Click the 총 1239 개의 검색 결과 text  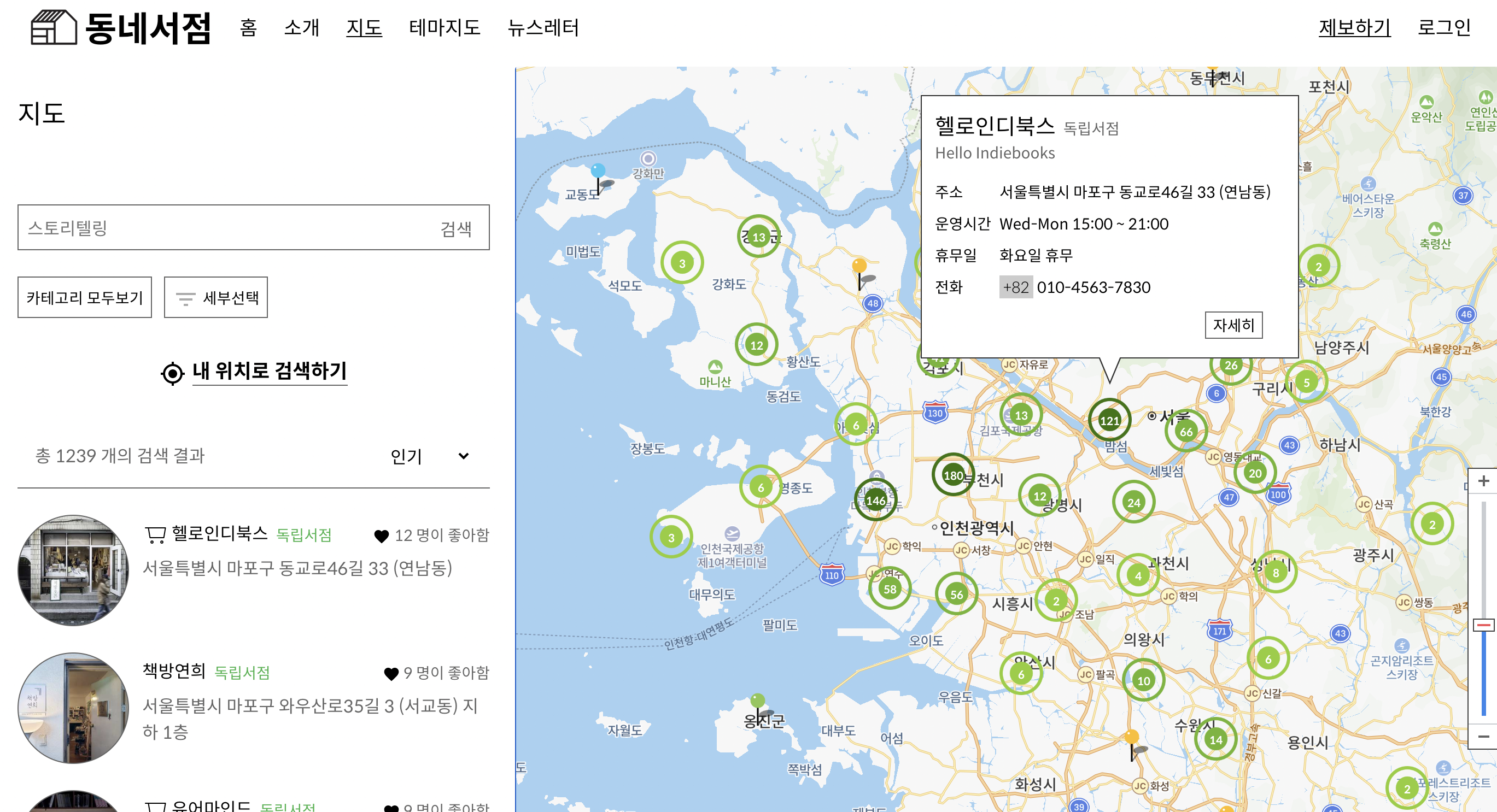(120, 456)
